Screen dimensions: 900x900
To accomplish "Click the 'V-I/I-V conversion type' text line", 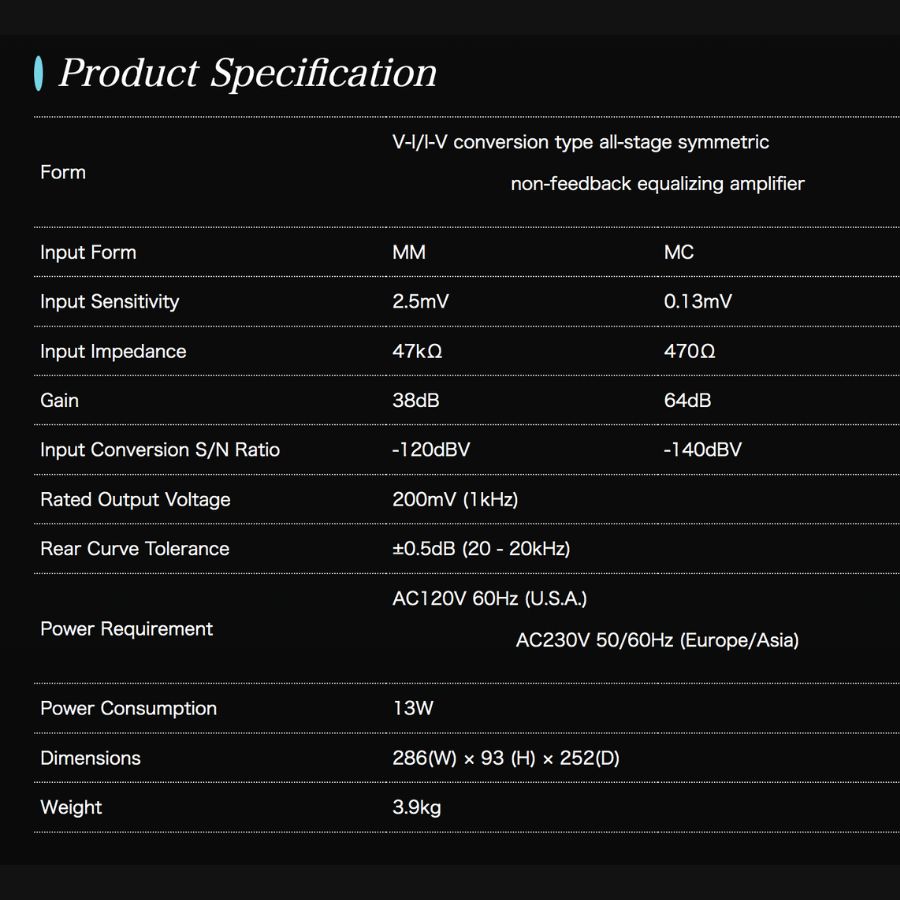I will [580, 142].
